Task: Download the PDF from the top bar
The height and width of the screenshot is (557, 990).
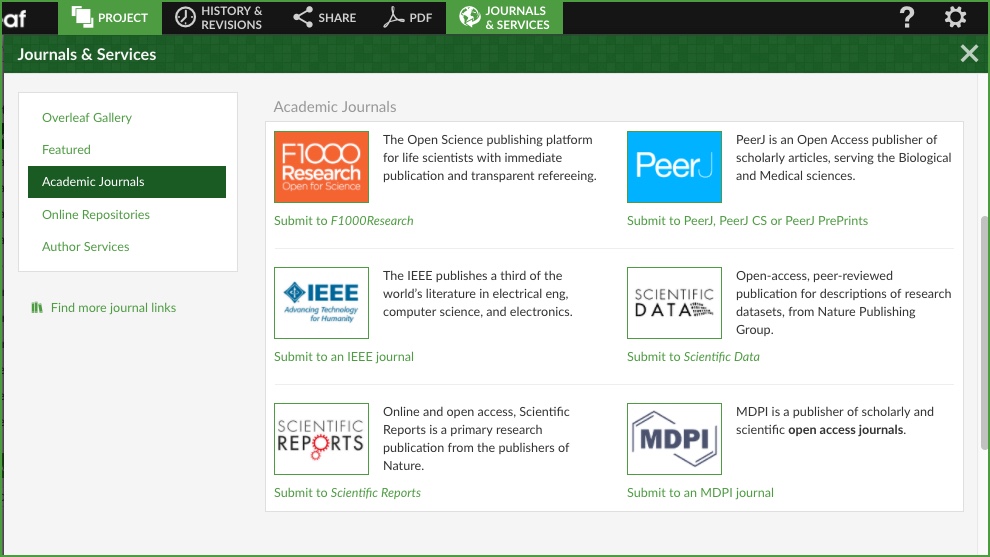Action: [x=408, y=18]
